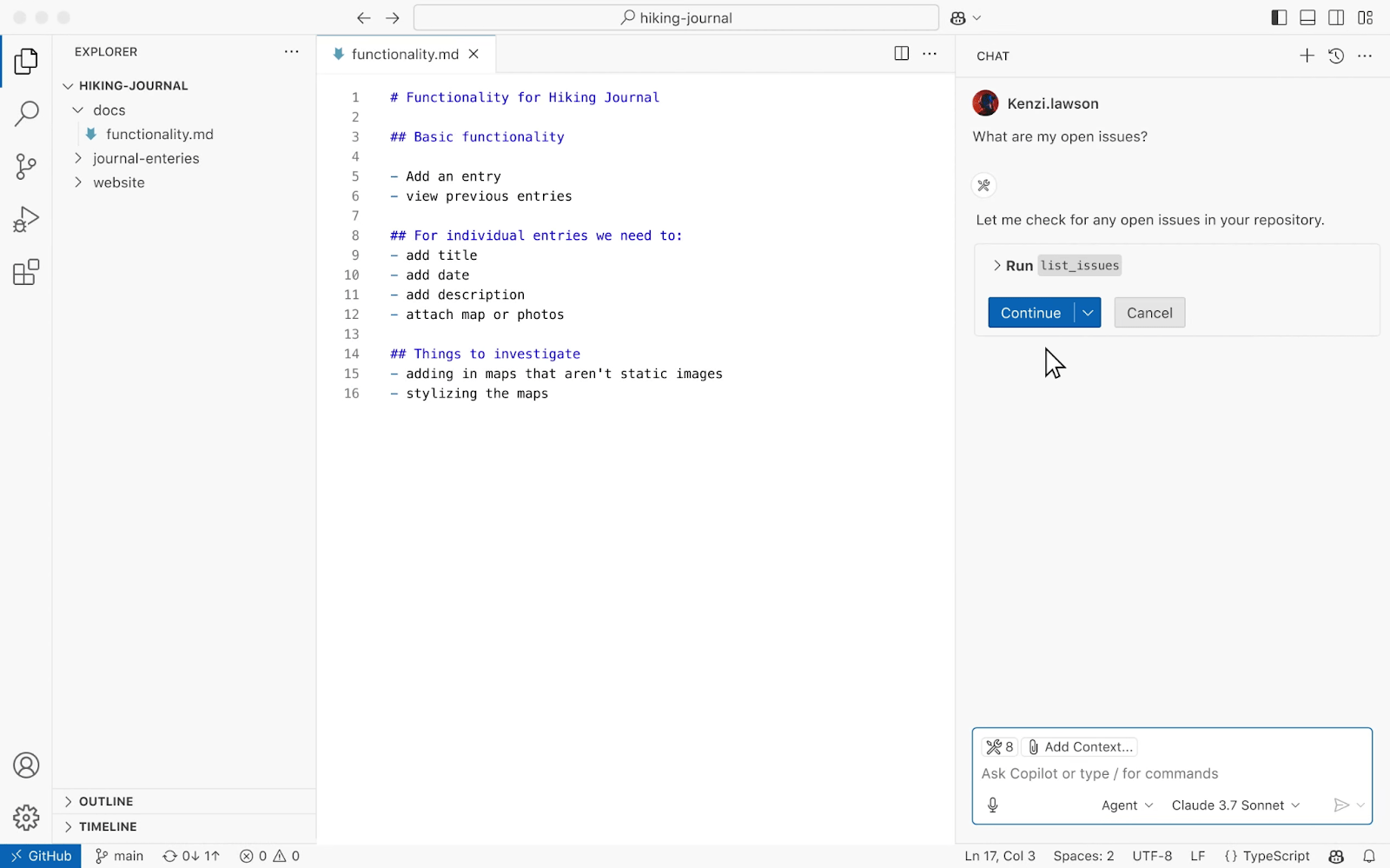Open the Agent mode dropdown
Image resolution: width=1390 pixels, height=868 pixels.
pos(1126,805)
